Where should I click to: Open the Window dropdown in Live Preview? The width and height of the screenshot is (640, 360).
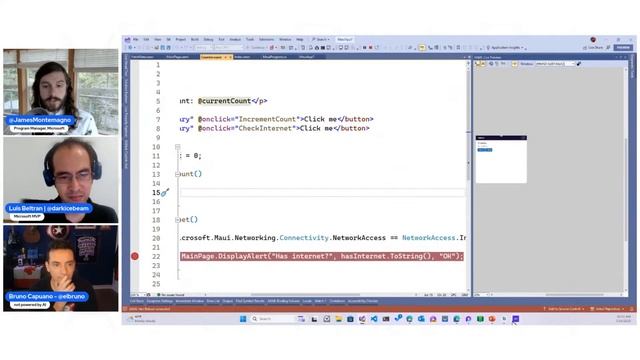tap(555, 64)
